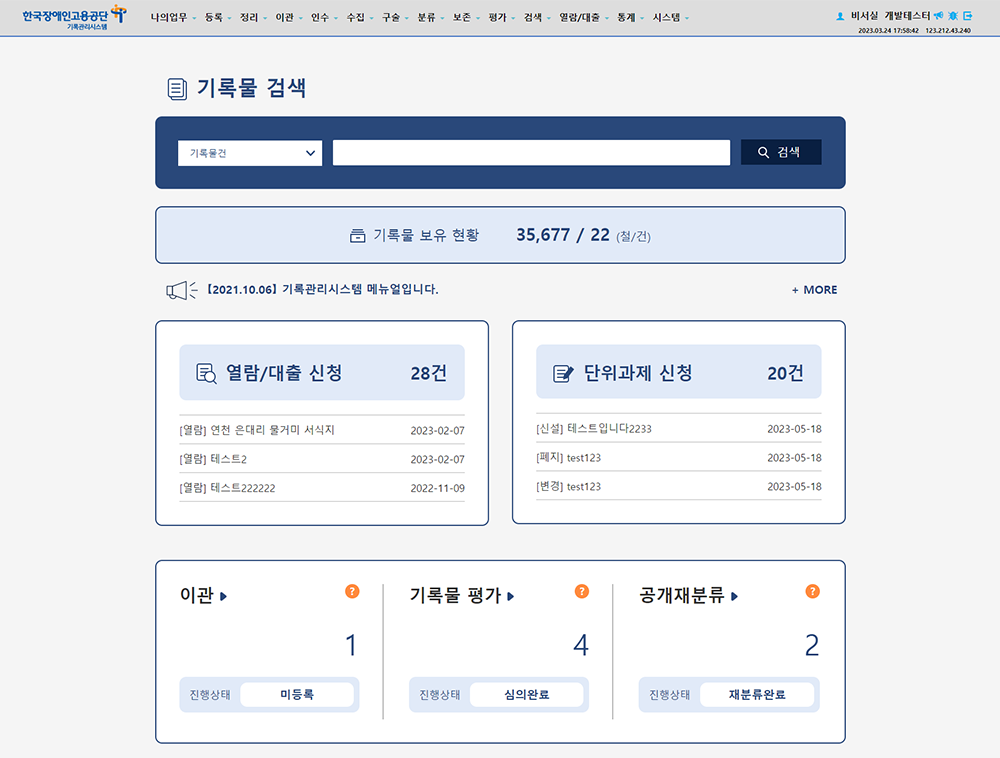Click + MORE for notices
The width and height of the screenshot is (1000, 758).
(814, 290)
